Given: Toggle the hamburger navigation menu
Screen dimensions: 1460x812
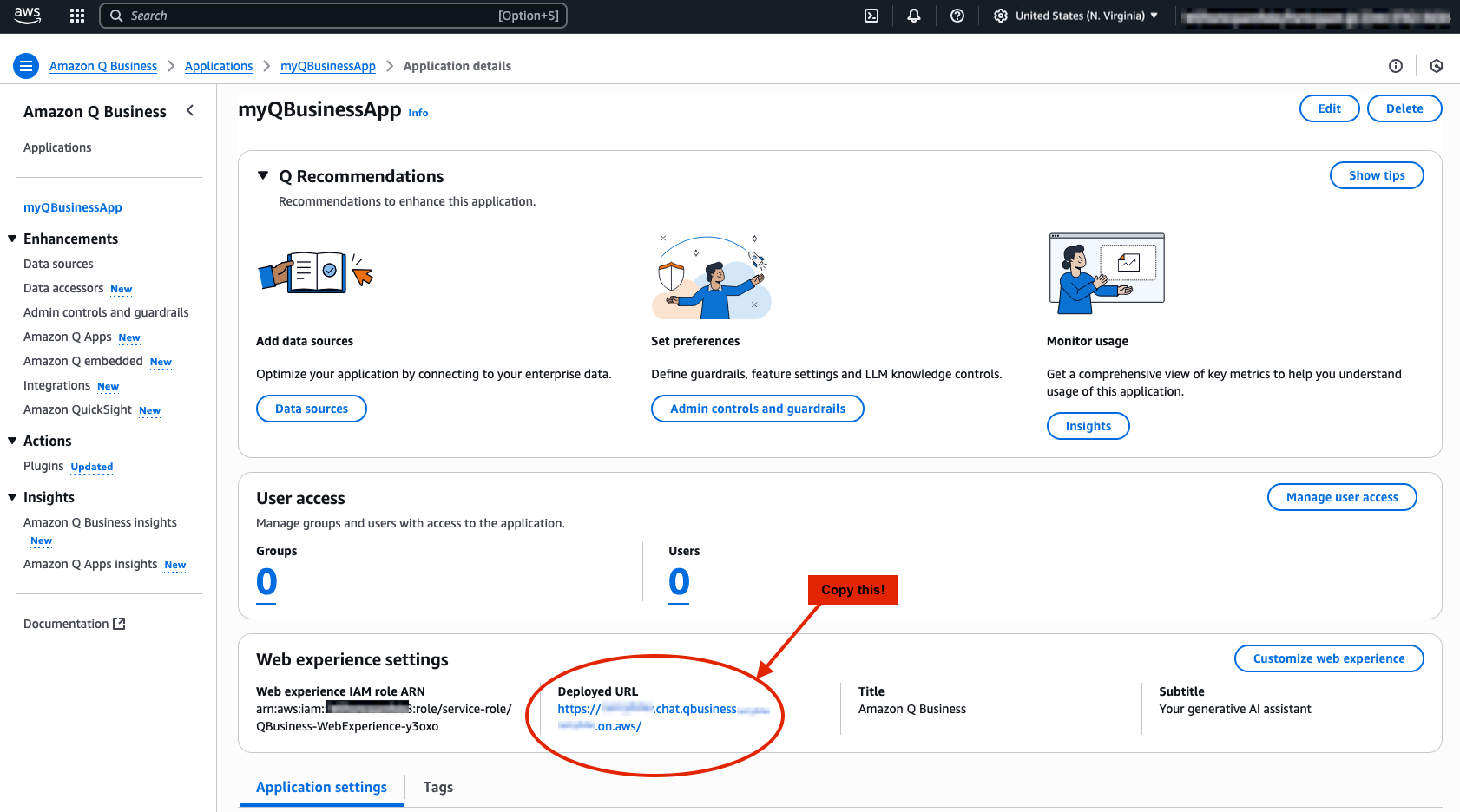Looking at the screenshot, I should click(x=26, y=66).
